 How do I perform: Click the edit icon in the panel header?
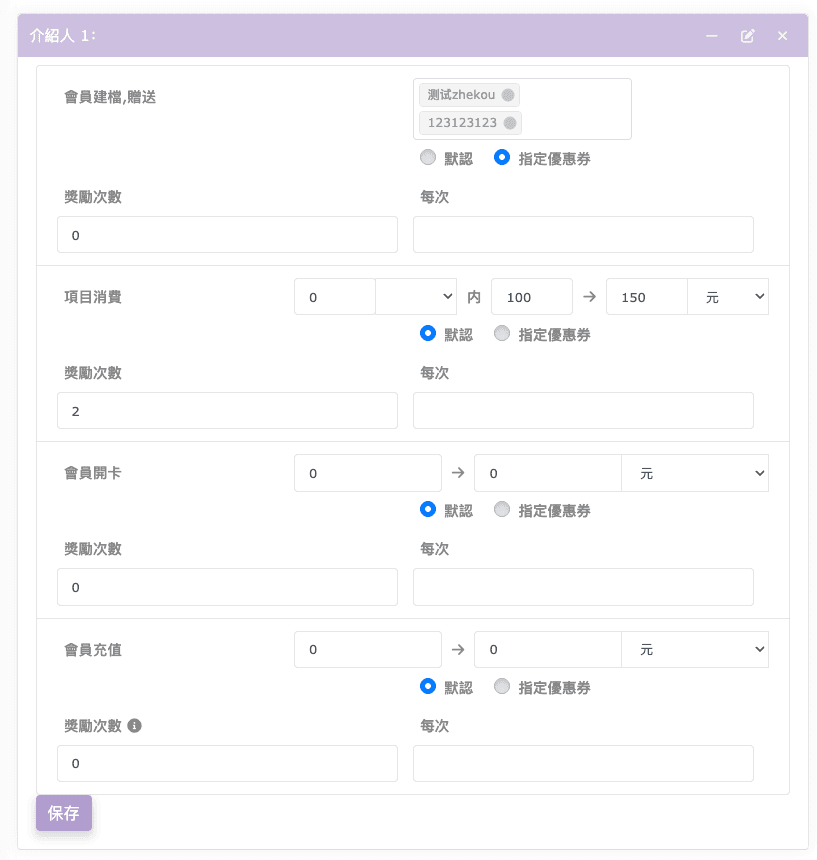pos(747,36)
